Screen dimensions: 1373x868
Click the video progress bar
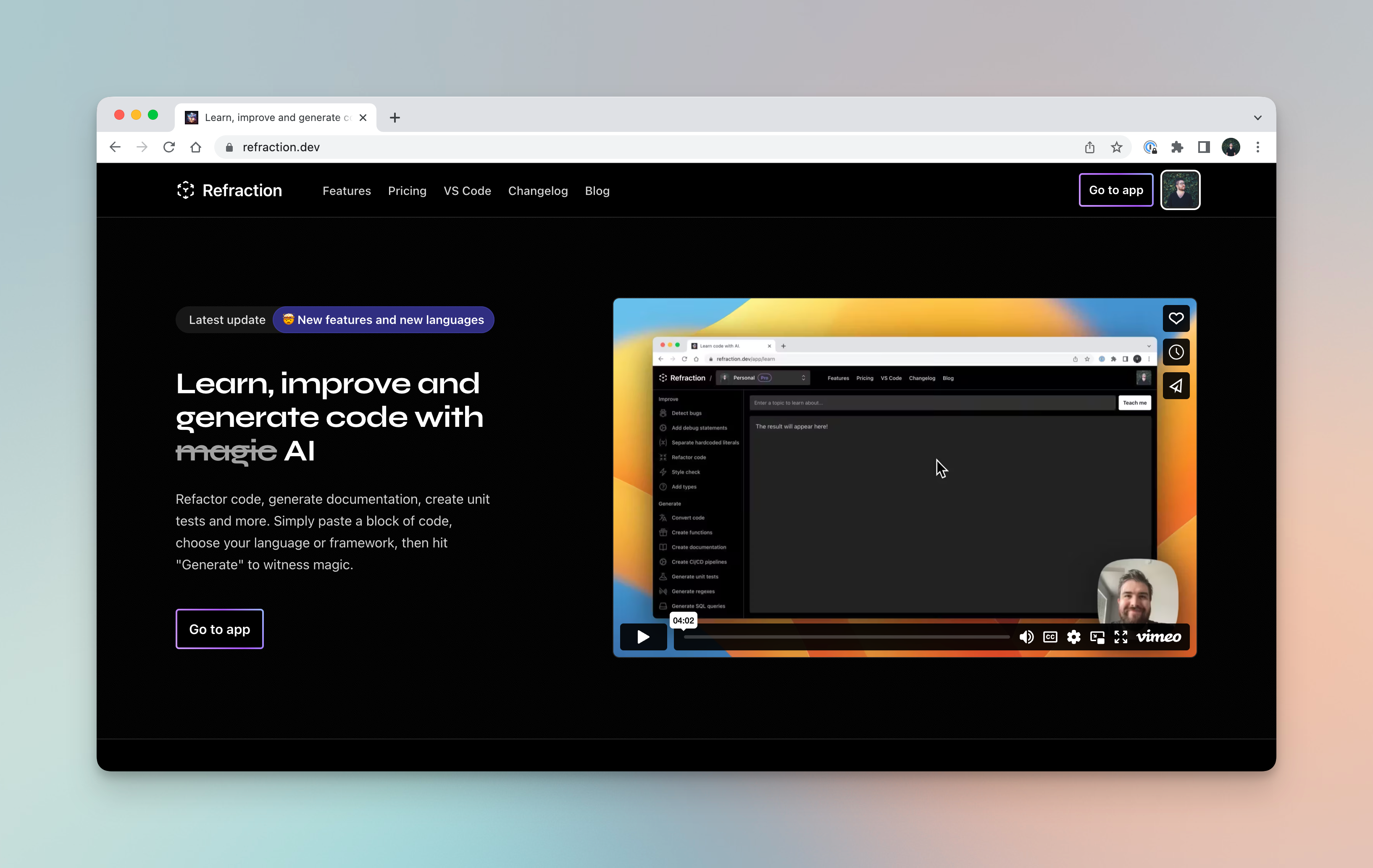pos(846,637)
